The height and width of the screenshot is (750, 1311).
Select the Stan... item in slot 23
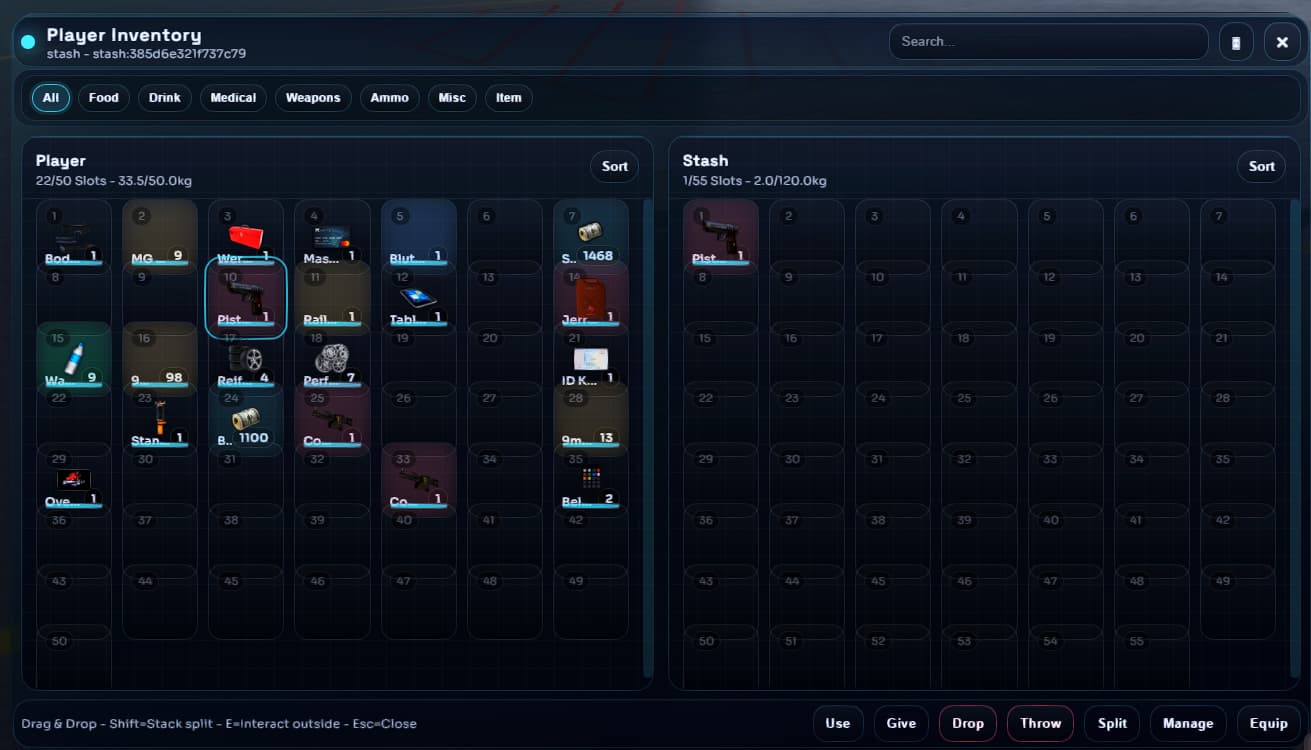(x=160, y=419)
